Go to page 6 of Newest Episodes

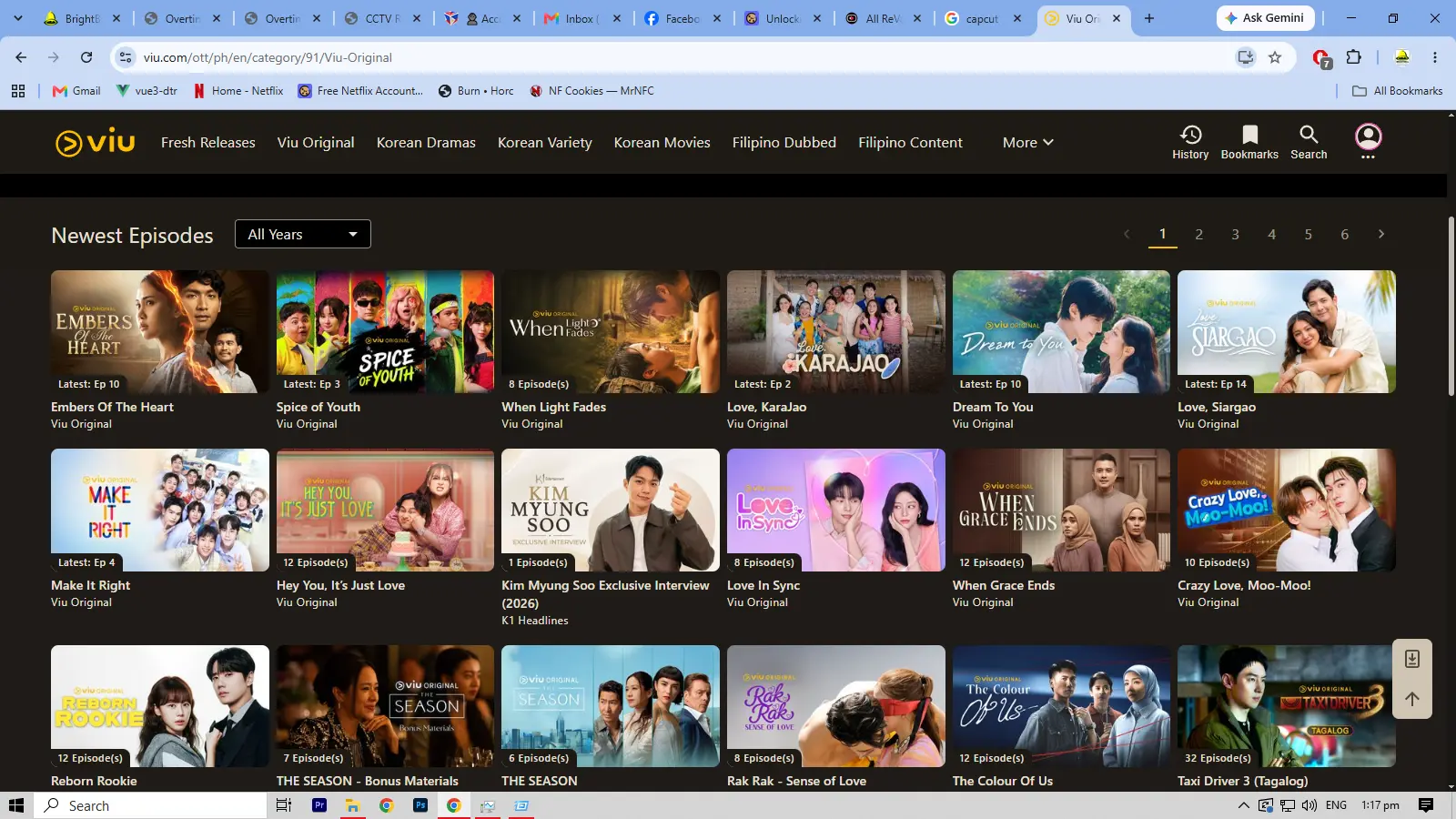(x=1345, y=235)
